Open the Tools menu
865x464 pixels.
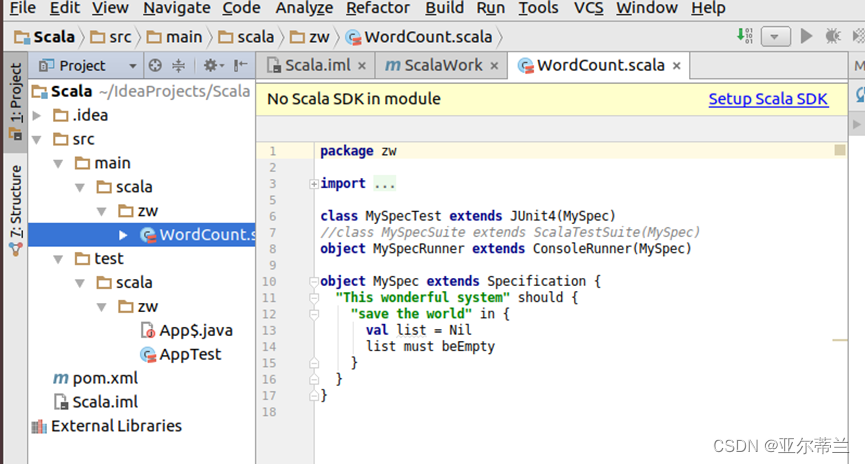538,8
